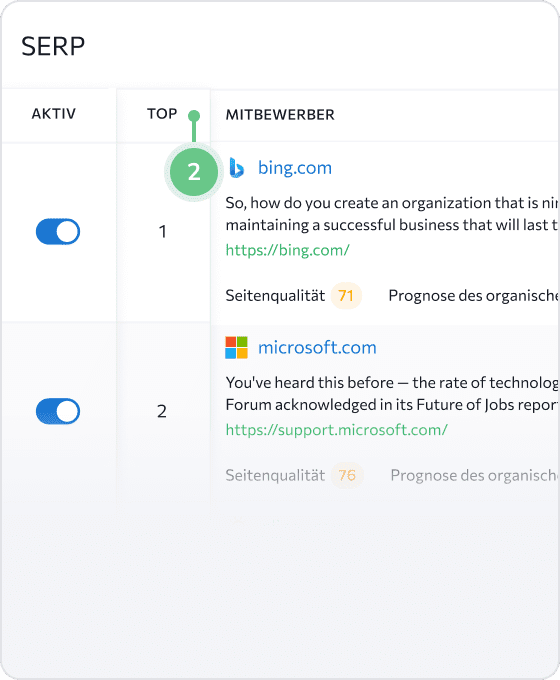
Task: Open the bing.com competitor link
Action: [295, 168]
